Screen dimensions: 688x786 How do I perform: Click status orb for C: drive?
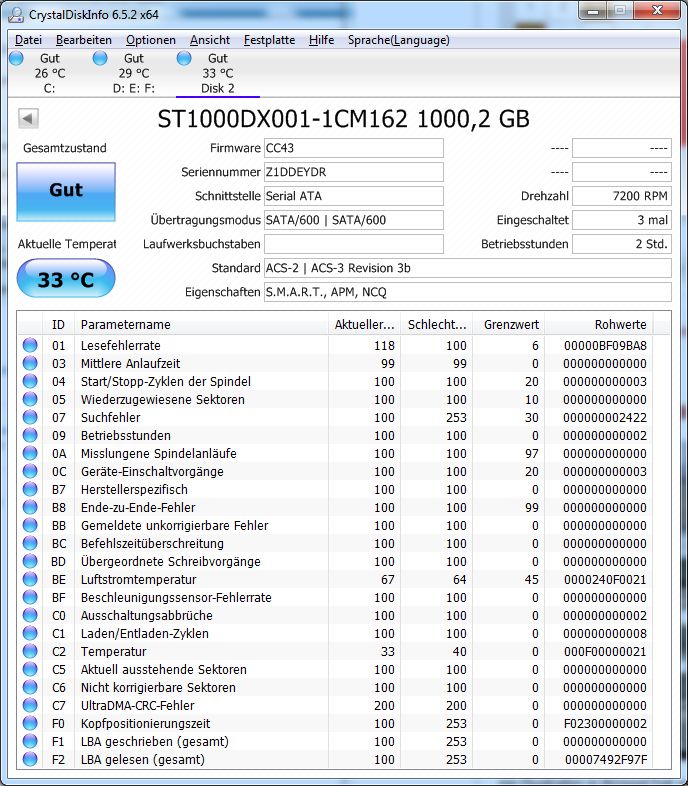pyautogui.click(x=17, y=58)
